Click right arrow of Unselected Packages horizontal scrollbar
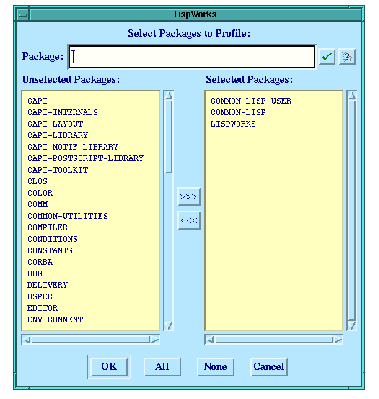 (155, 340)
